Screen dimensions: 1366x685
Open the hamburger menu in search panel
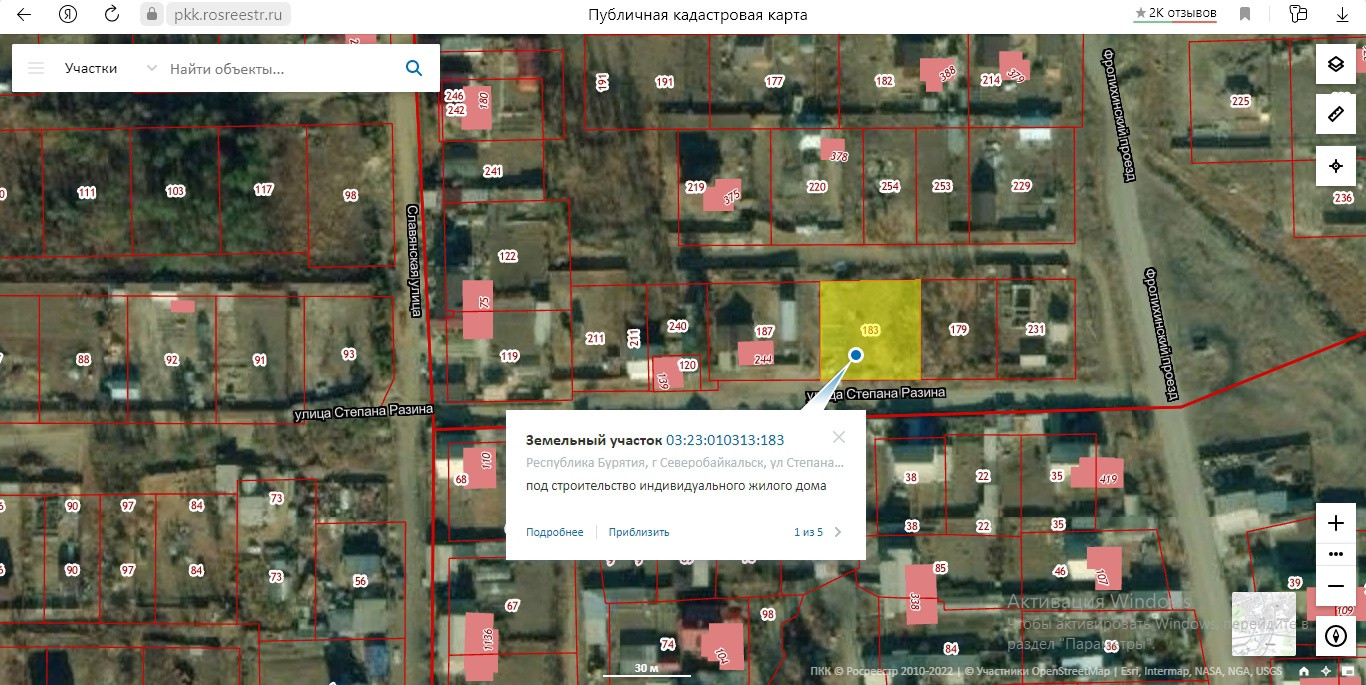(37, 68)
